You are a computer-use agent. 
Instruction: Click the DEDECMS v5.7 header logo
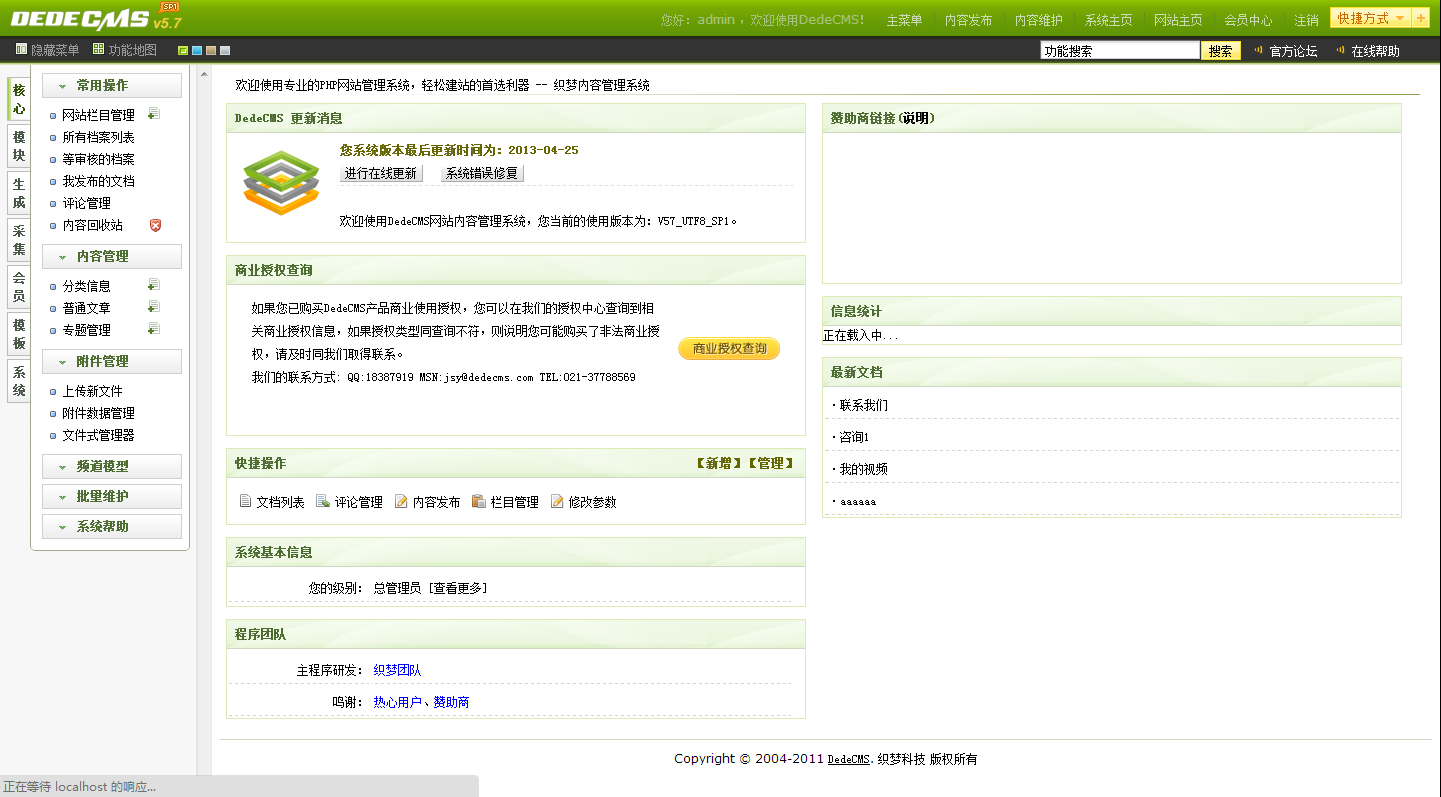coord(96,18)
